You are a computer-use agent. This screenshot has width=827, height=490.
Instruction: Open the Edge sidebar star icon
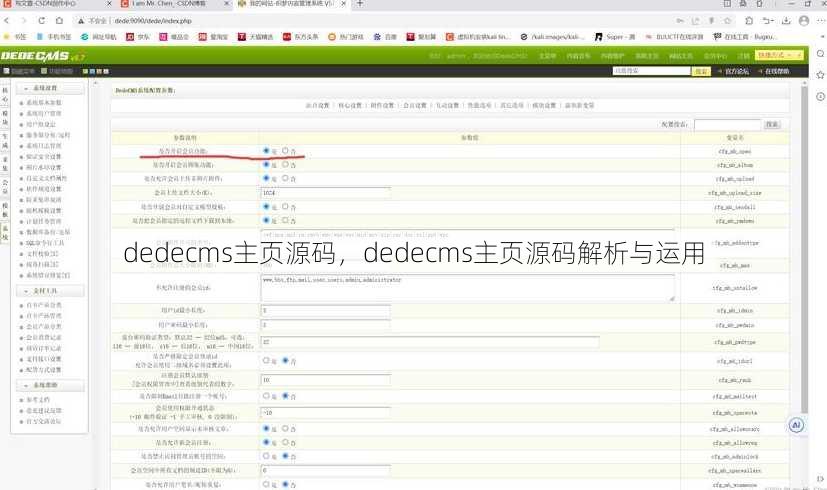(x=820, y=75)
